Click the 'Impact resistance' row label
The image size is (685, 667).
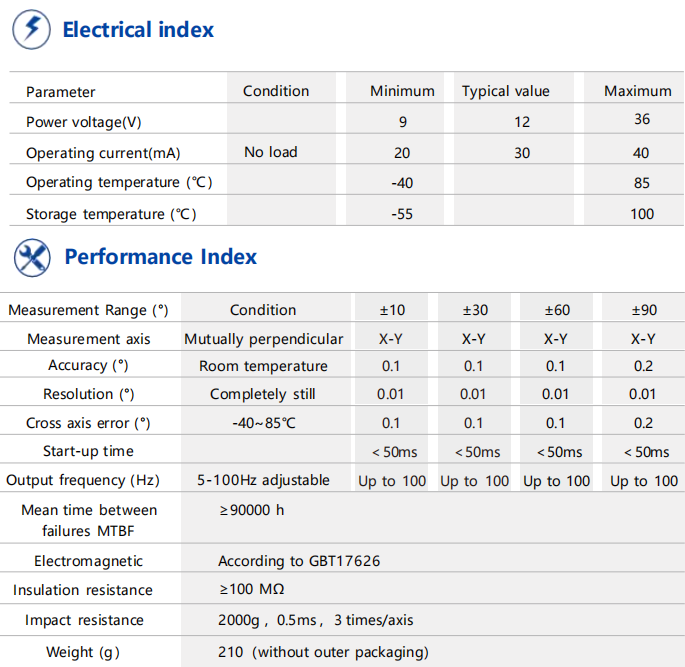tap(84, 620)
